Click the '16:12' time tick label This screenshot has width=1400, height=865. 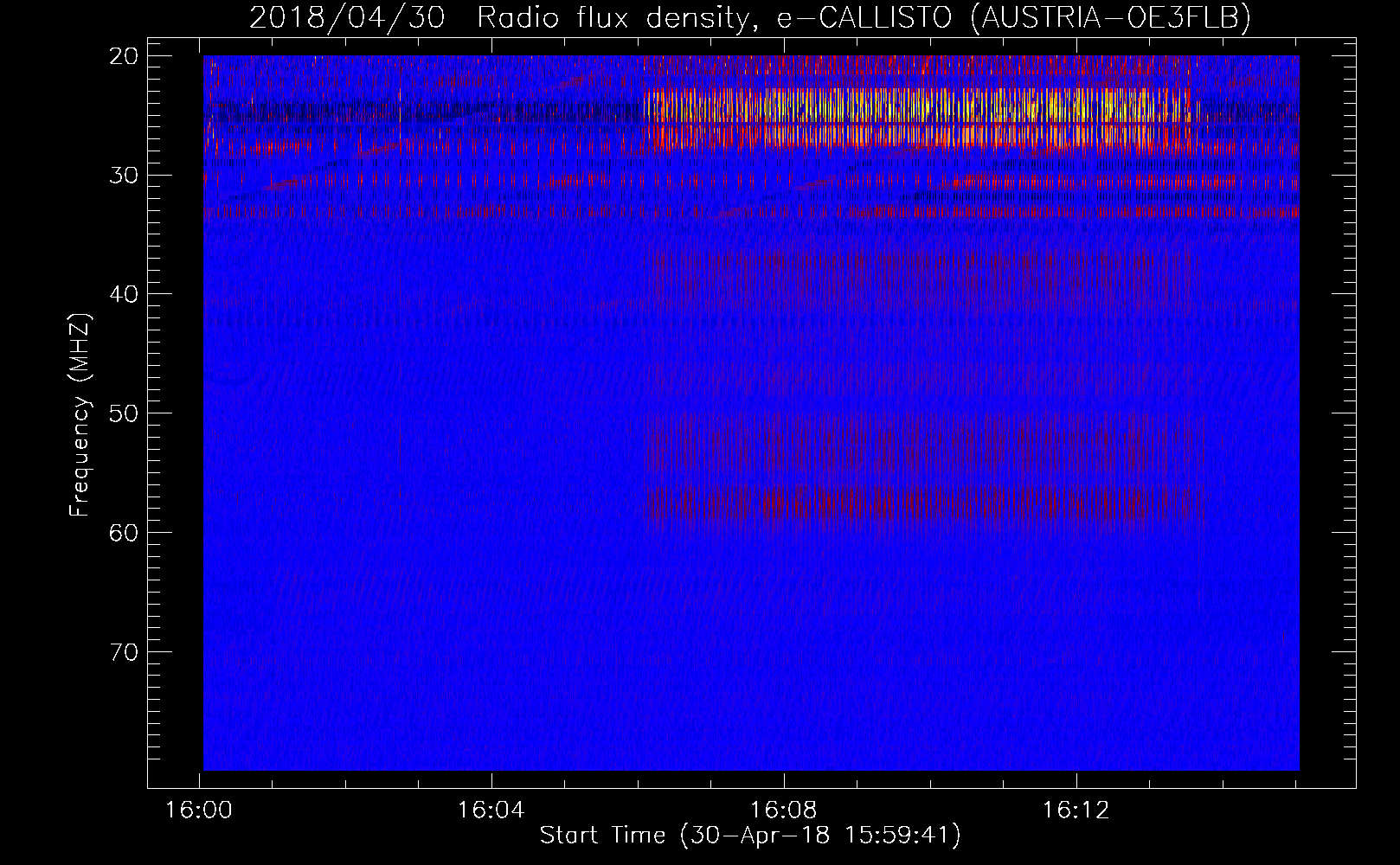1076,811
